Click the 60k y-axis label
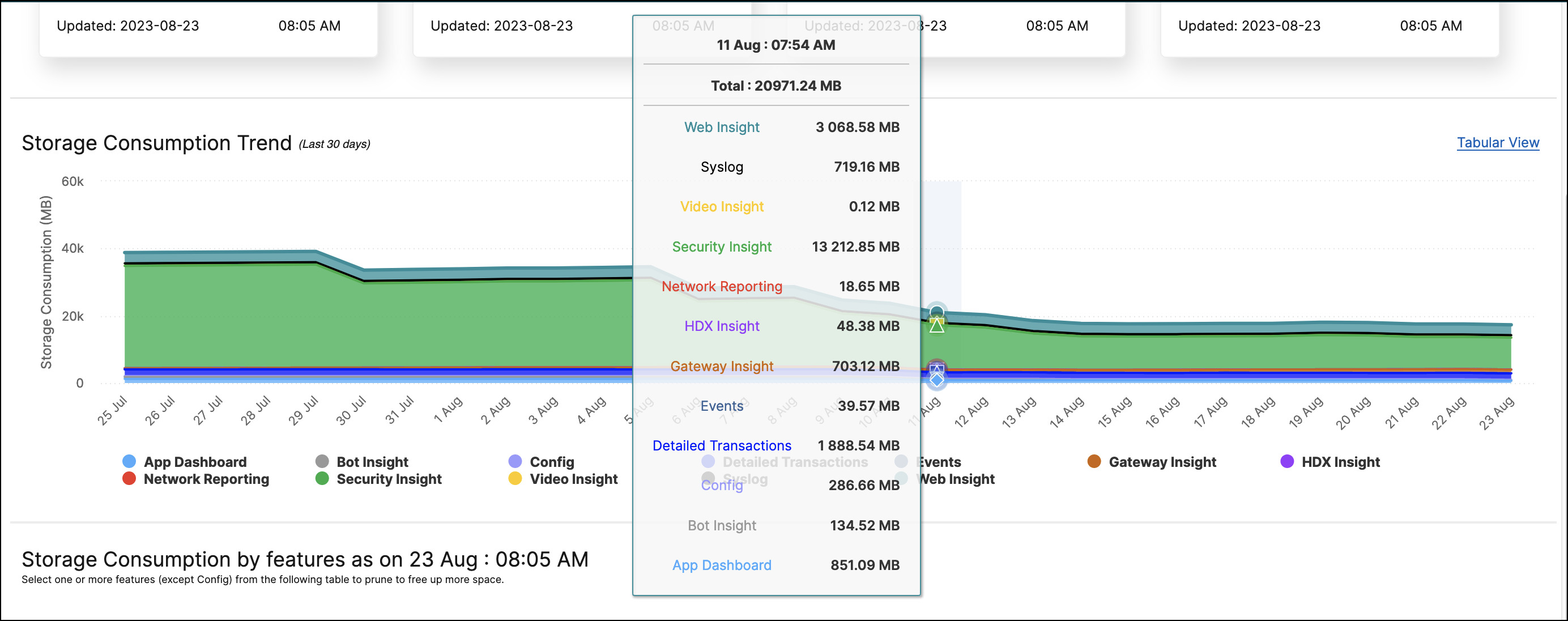The image size is (1568, 621). coord(73,181)
